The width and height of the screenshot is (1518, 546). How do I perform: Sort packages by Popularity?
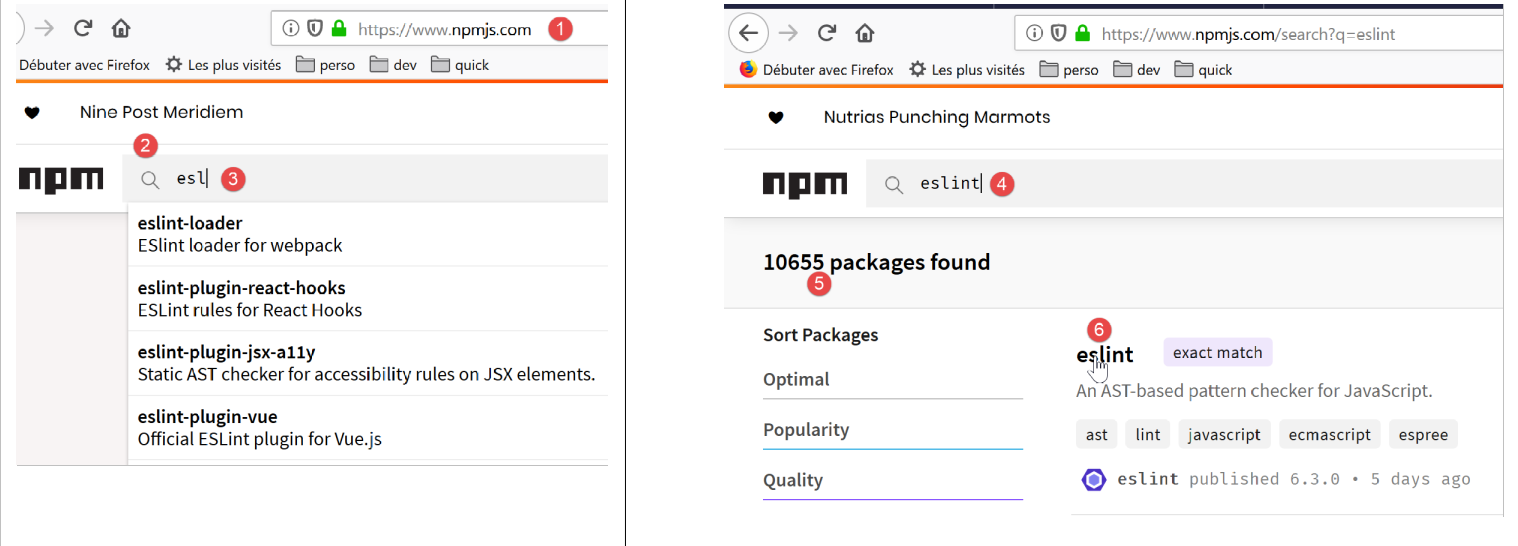point(806,430)
